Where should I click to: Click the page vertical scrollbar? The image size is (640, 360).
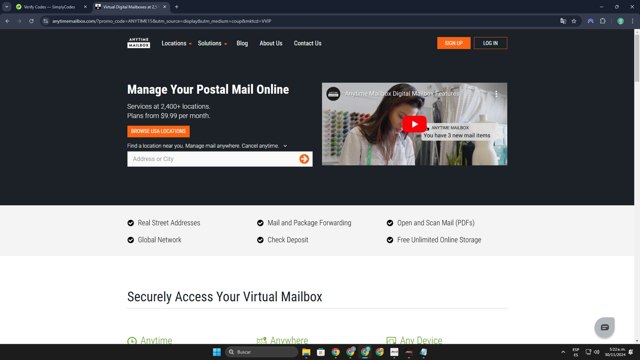coord(637,57)
